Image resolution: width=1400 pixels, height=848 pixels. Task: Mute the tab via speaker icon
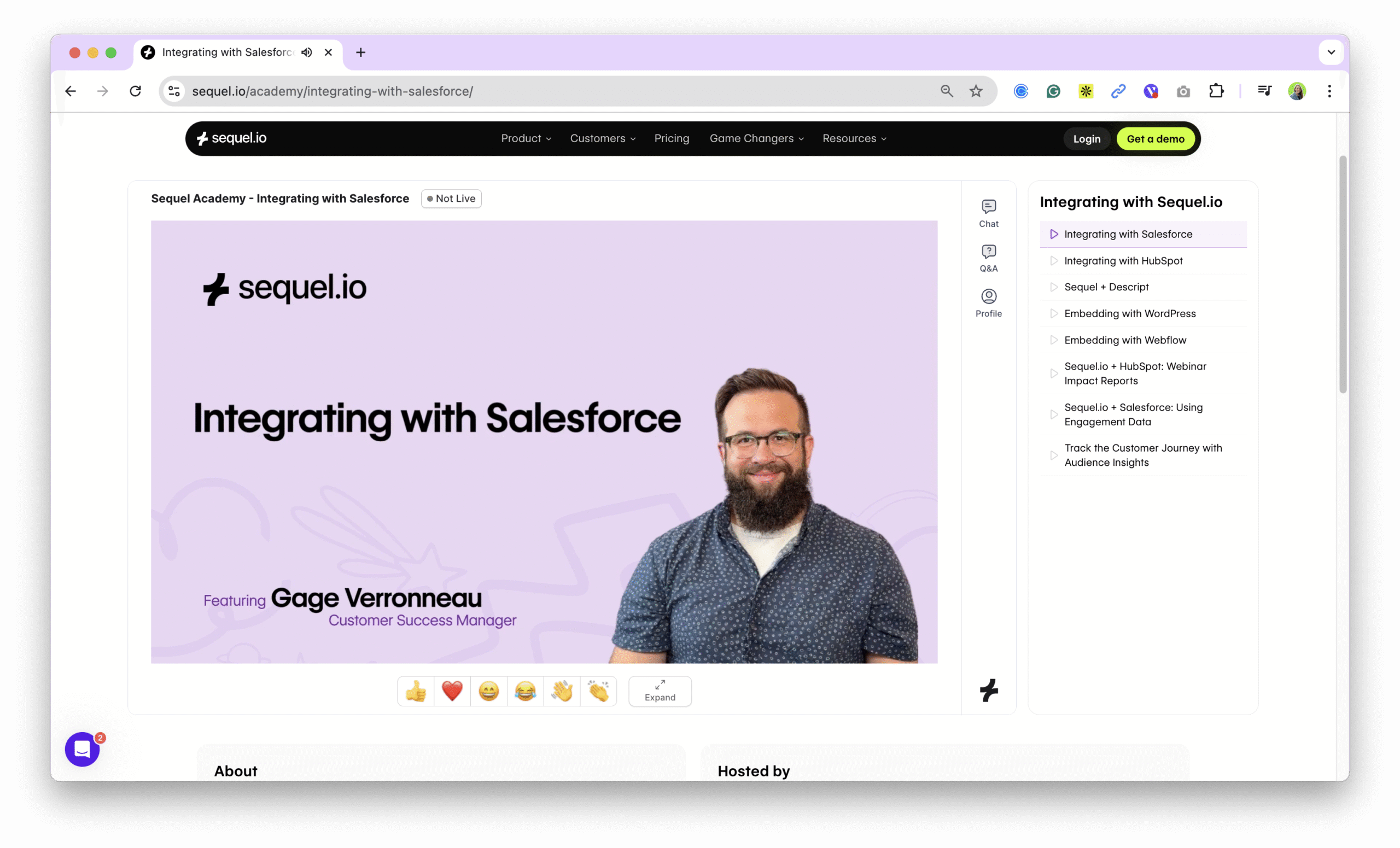click(307, 52)
